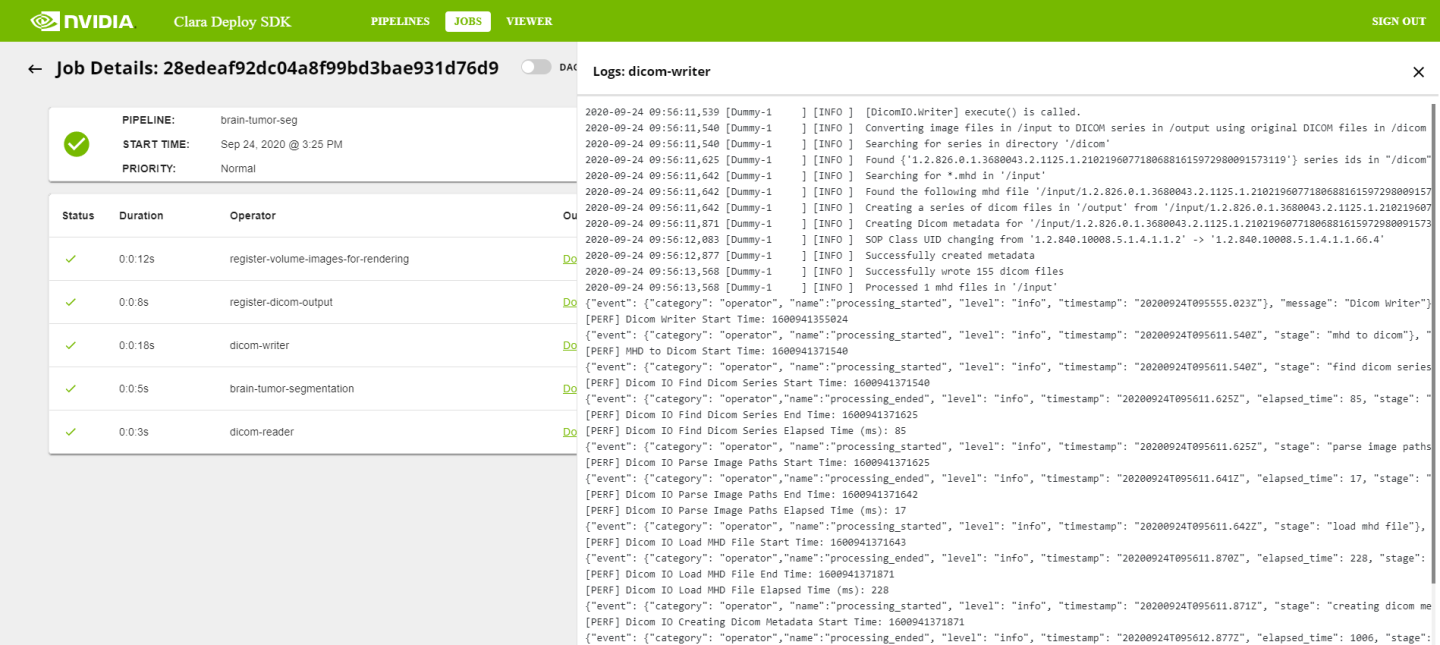Click the large green job success icon
1440x645 pixels.
(x=77, y=144)
